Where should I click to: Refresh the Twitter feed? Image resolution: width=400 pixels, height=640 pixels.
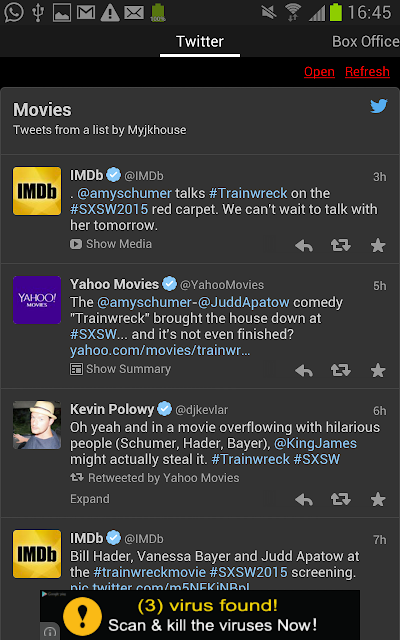[367, 72]
